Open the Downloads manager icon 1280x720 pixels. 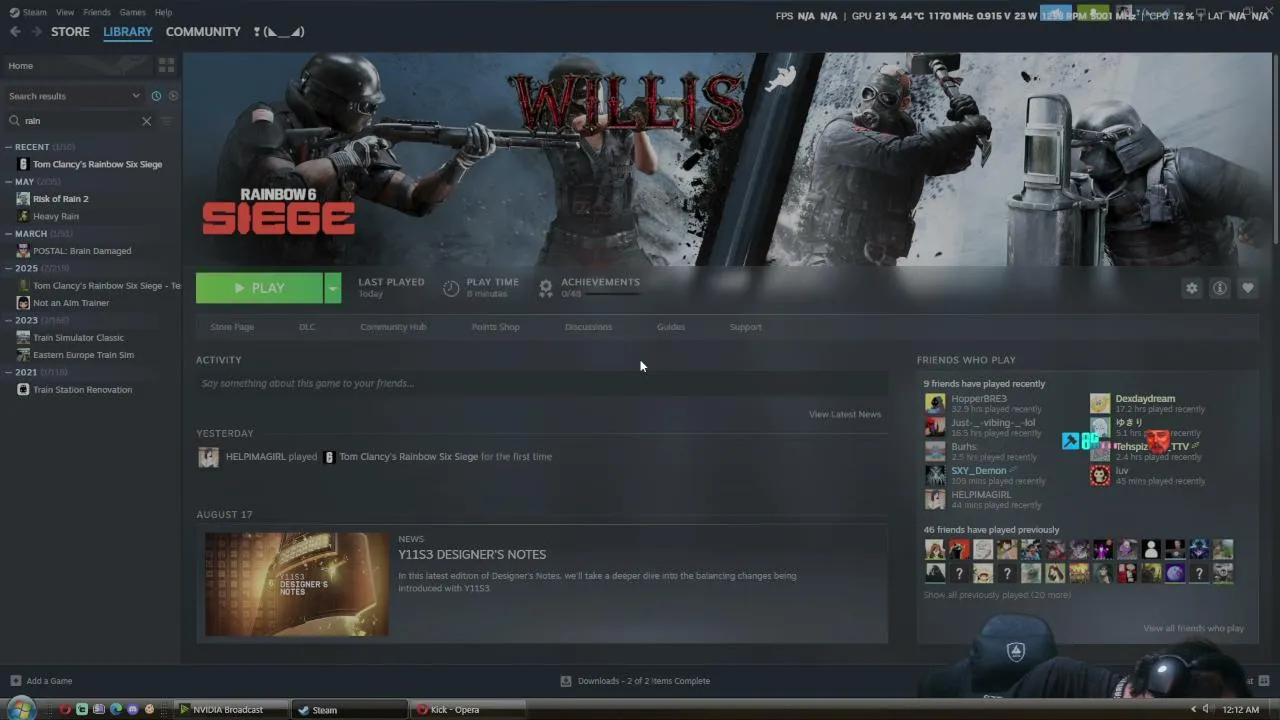tap(566, 681)
